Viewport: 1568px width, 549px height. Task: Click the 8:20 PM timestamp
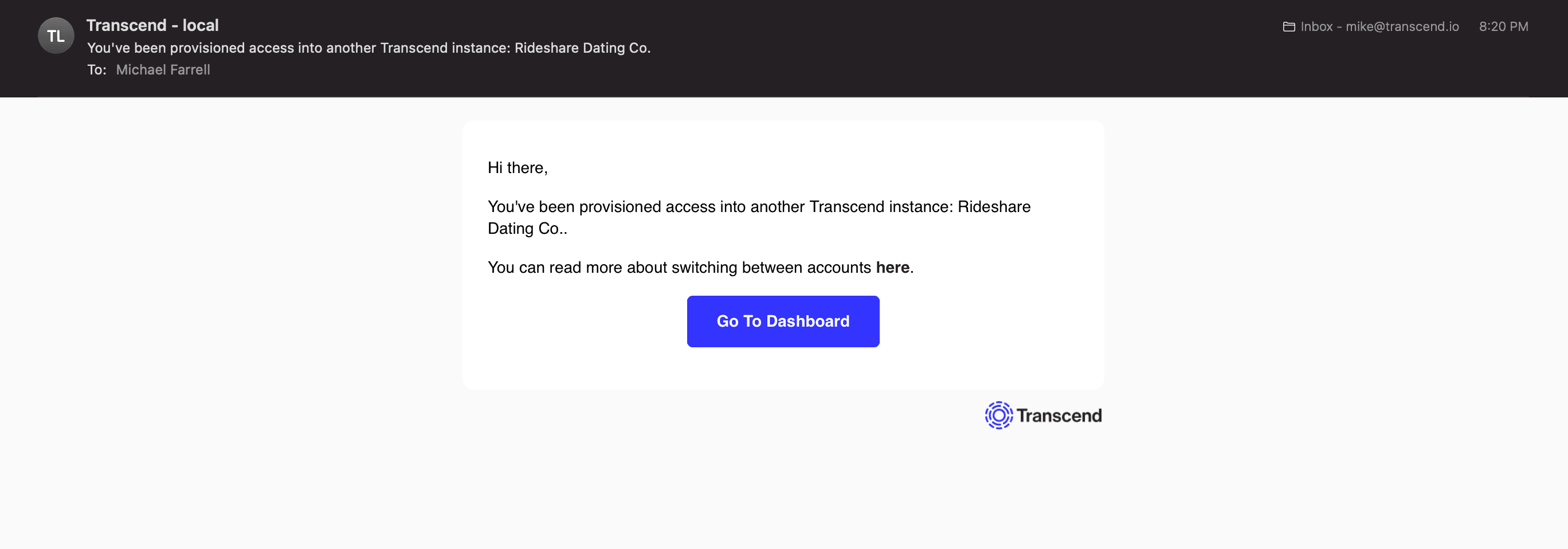(1503, 27)
